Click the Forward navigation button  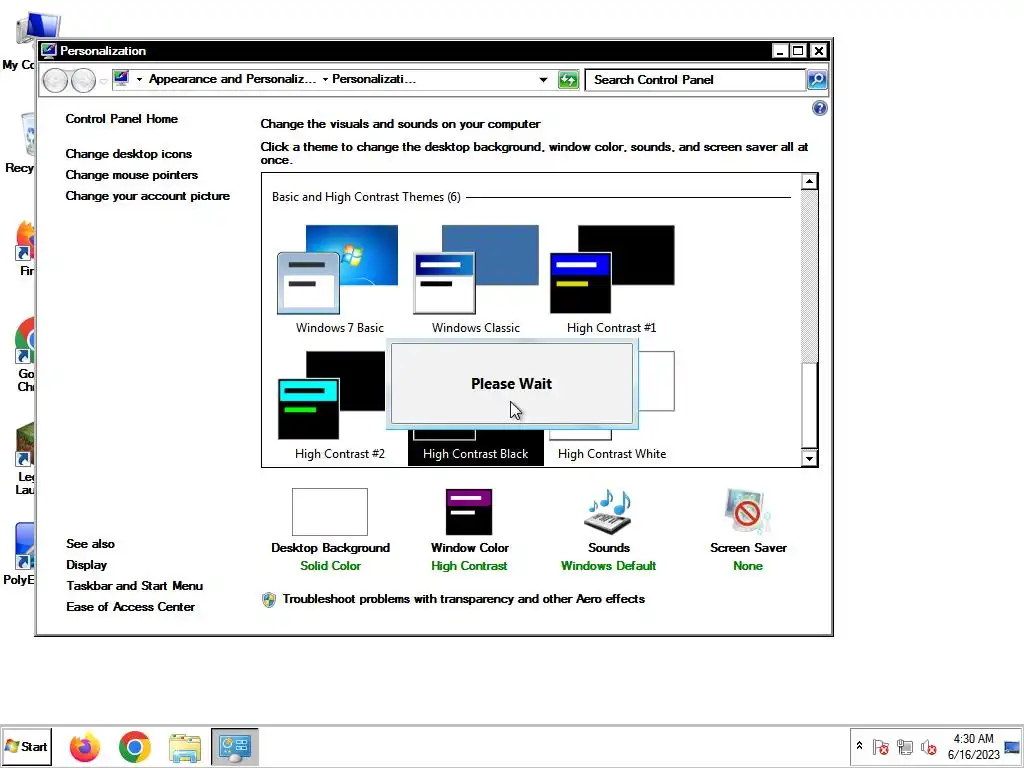tap(83, 80)
